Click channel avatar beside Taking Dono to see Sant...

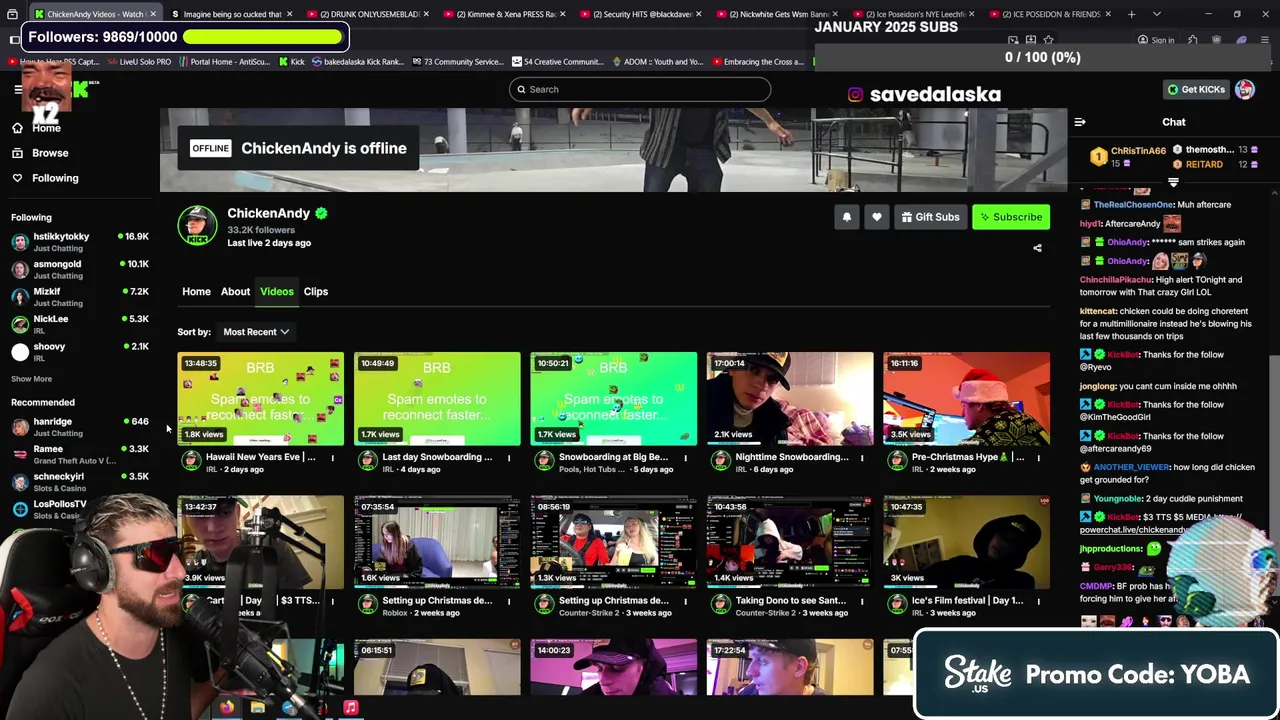720,604
